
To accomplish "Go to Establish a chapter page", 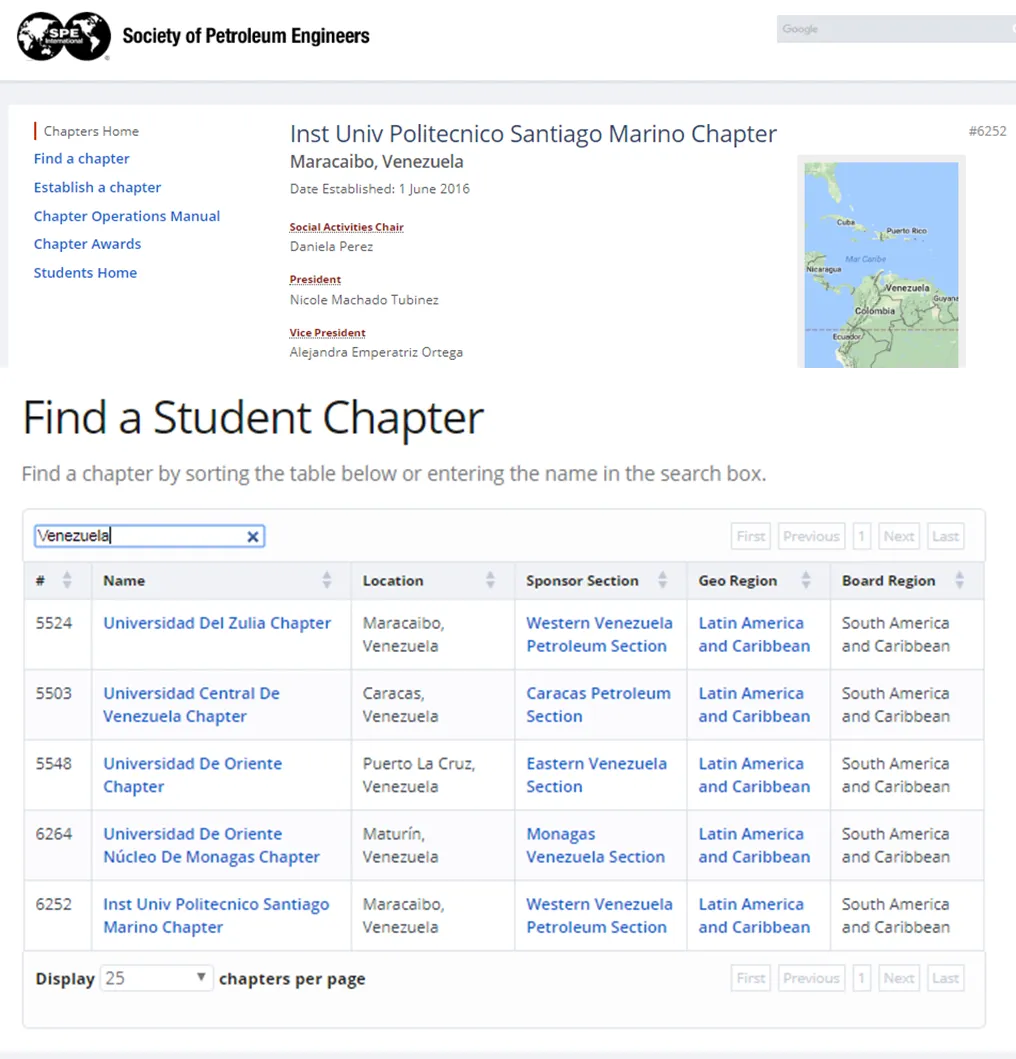I will 97,187.
